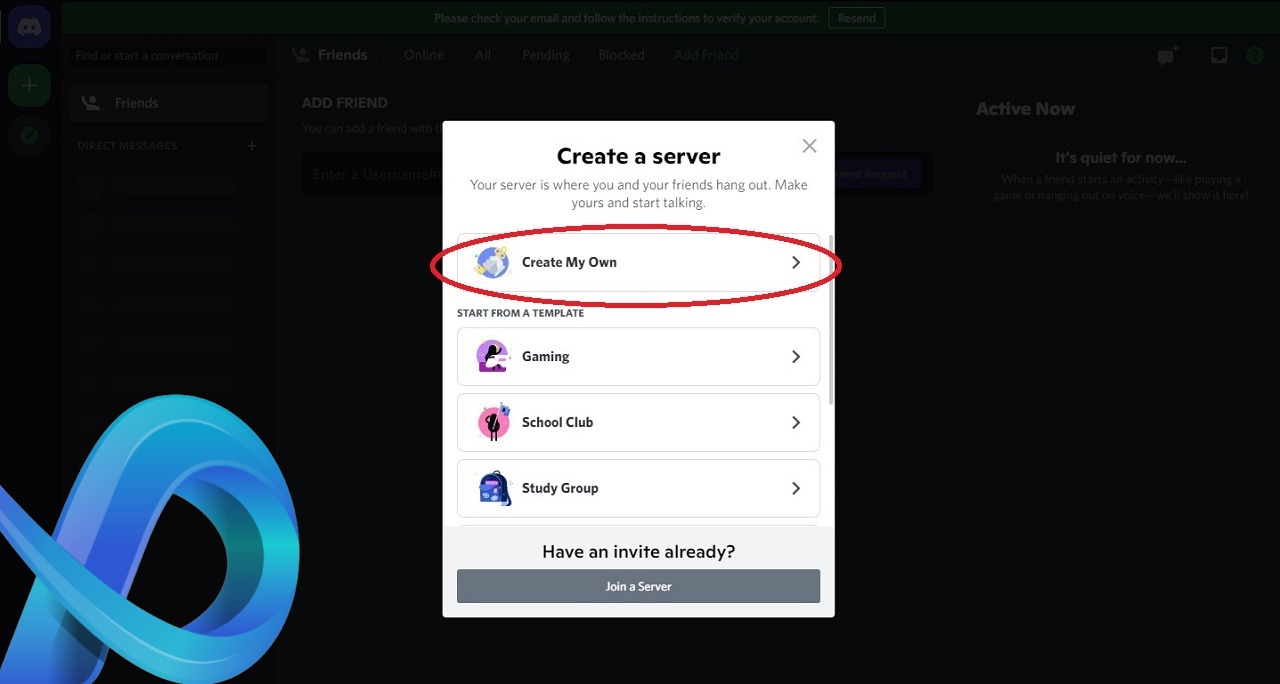Close the Create a server dialog
Viewport: 1280px width, 684px height.
(x=809, y=146)
